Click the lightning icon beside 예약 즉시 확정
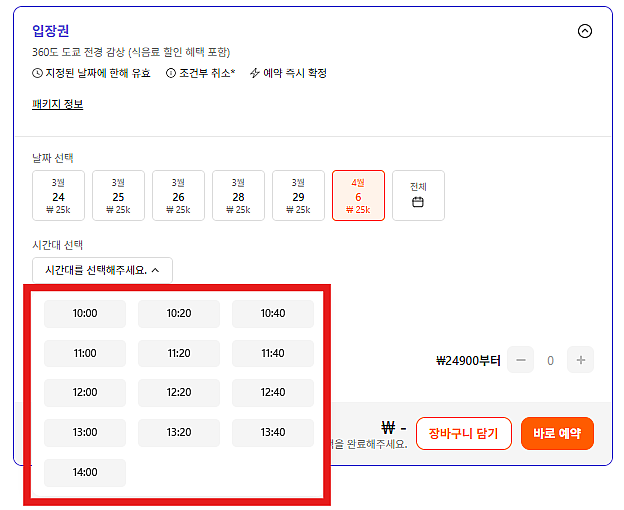Image resolution: width=624 pixels, height=510 pixels. [255, 73]
